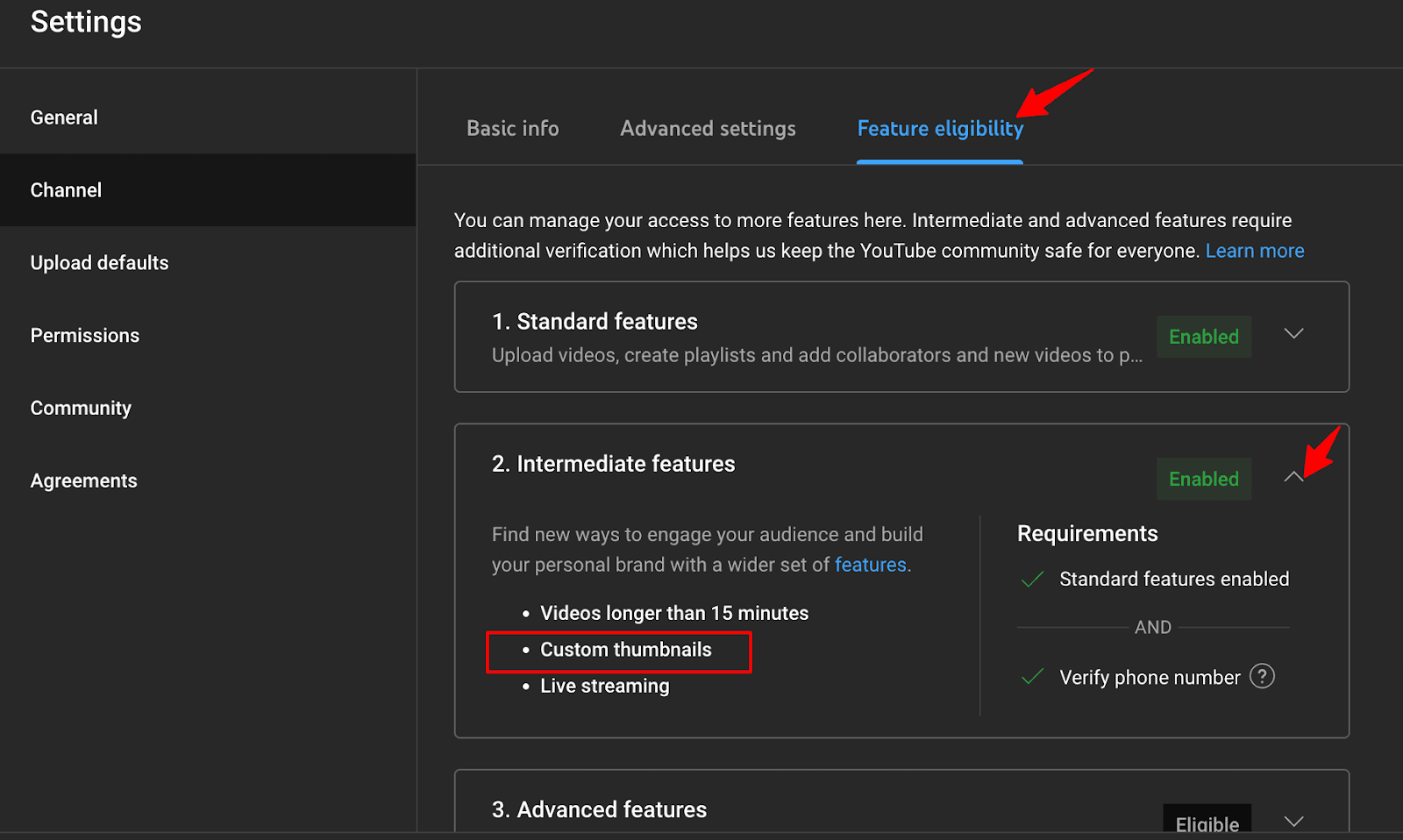1403x840 pixels.
Task: Select Agreements from the sidebar
Action: pos(83,480)
